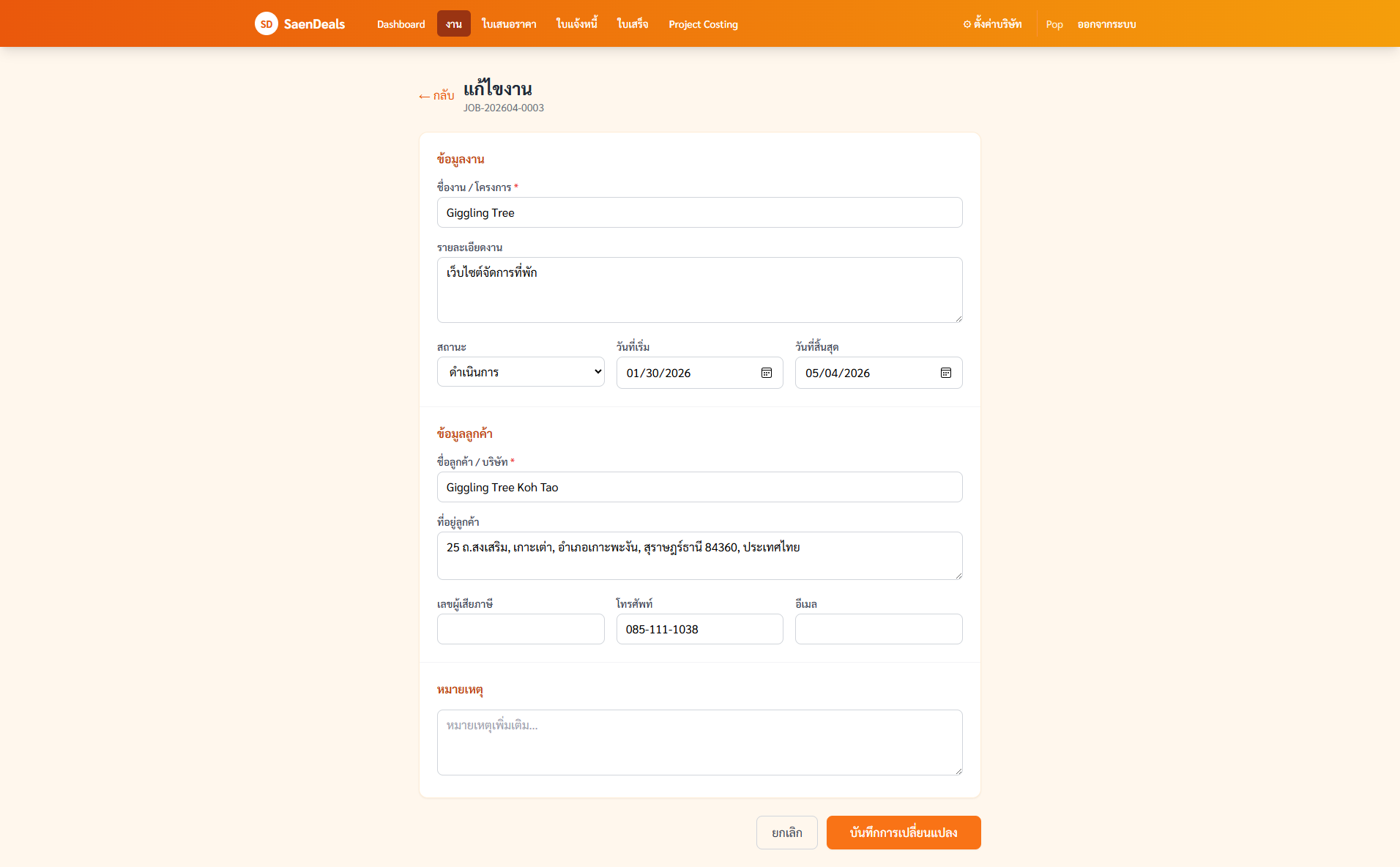Open the ใบเสนอราคา quotations menu

tap(509, 24)
